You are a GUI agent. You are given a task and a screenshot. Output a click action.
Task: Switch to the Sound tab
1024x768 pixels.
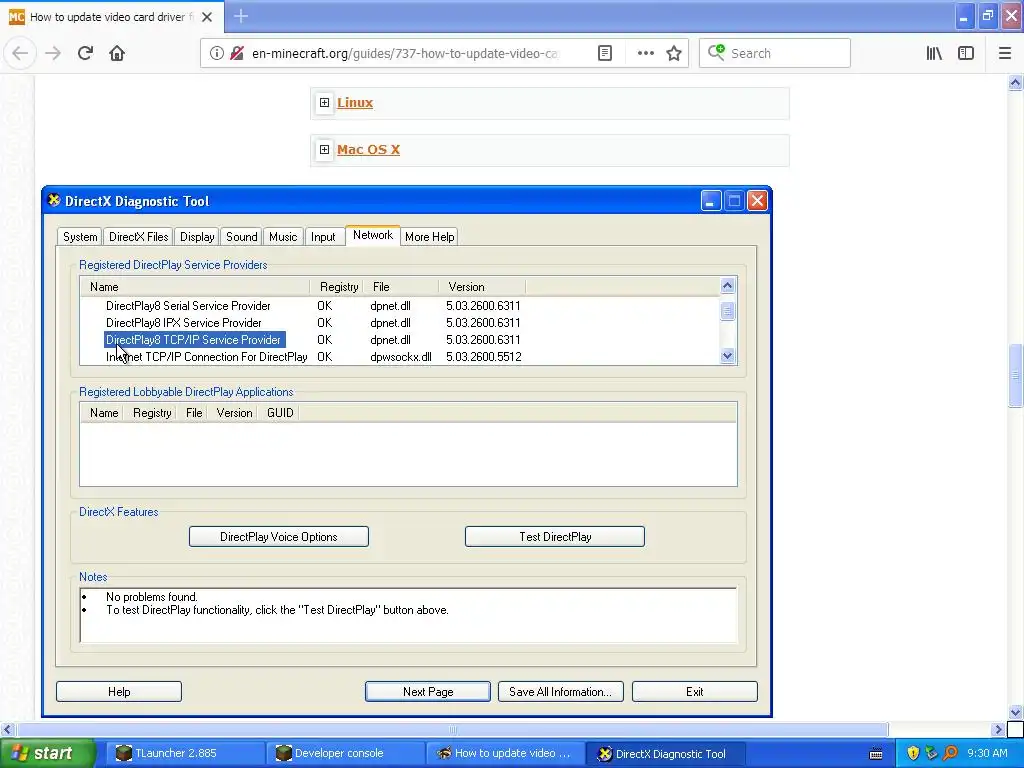point(242,236)
